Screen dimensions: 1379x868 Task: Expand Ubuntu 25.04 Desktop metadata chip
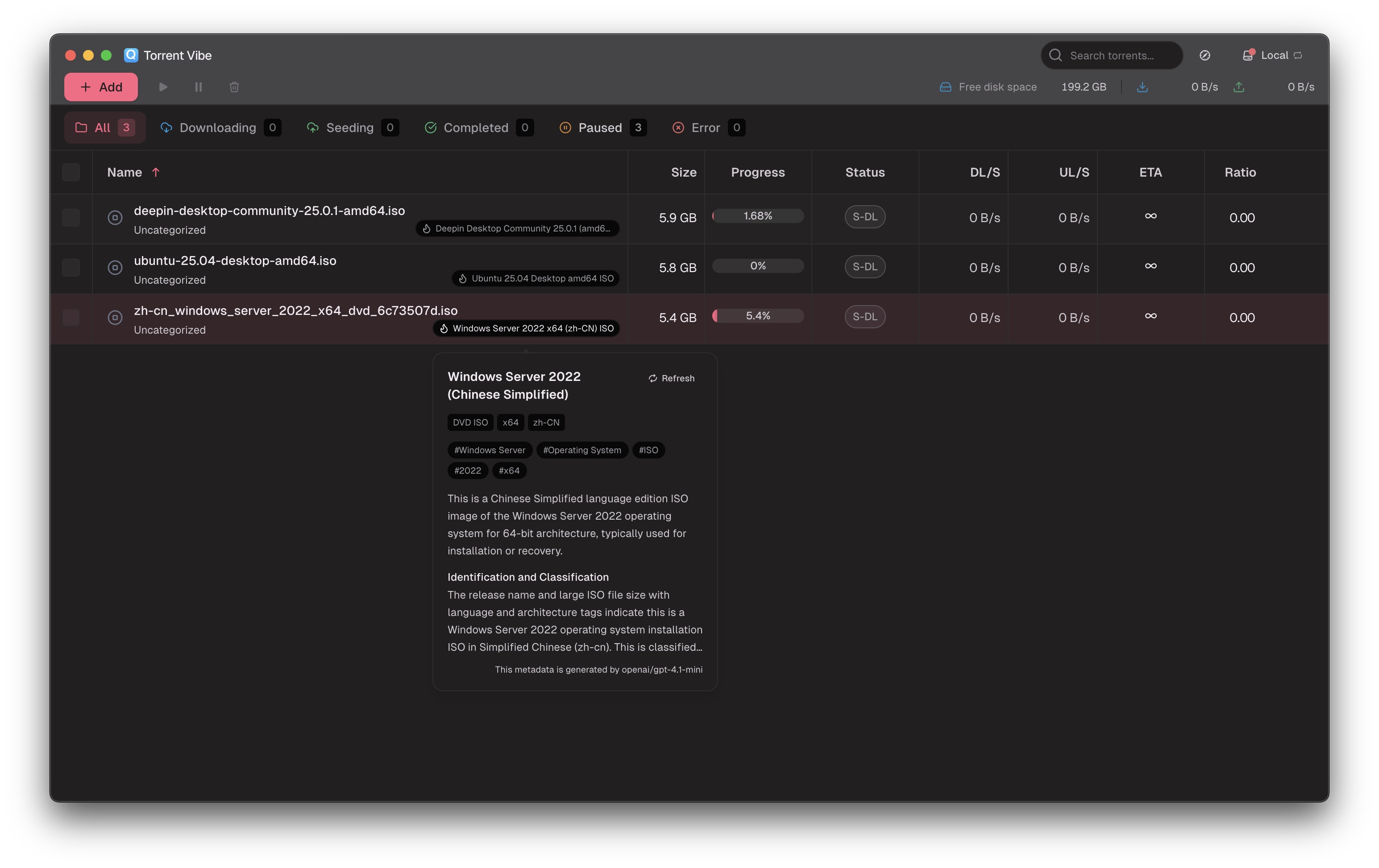pos(535,278)
